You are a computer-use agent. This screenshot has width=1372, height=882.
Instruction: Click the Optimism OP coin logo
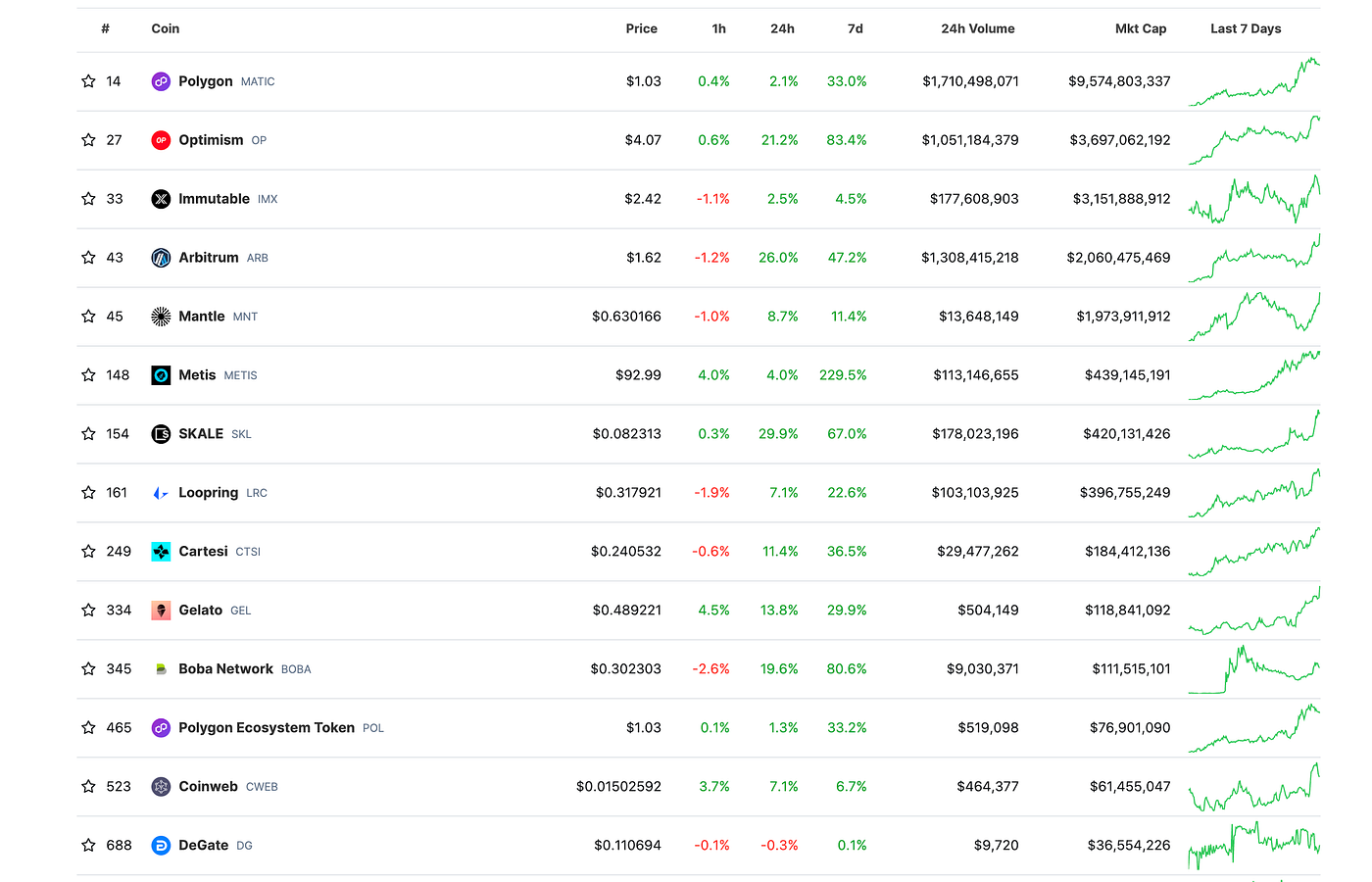click(161, 140)
